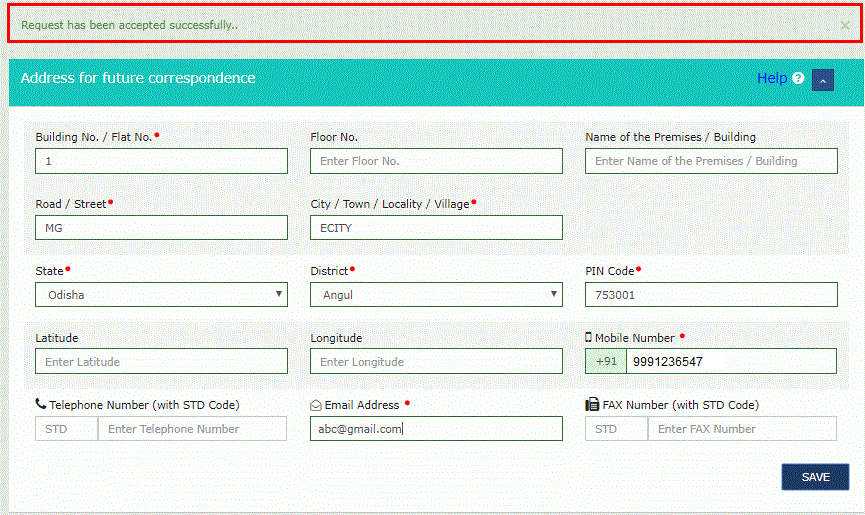
Task: Click the fax machine icon
Action: pyautogui.click(x=592, y=405)
